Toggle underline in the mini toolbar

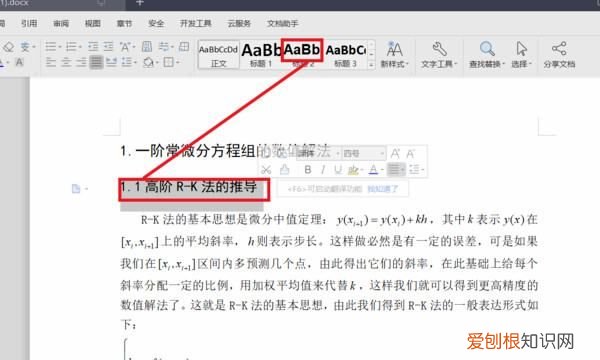tap(338, 169)
